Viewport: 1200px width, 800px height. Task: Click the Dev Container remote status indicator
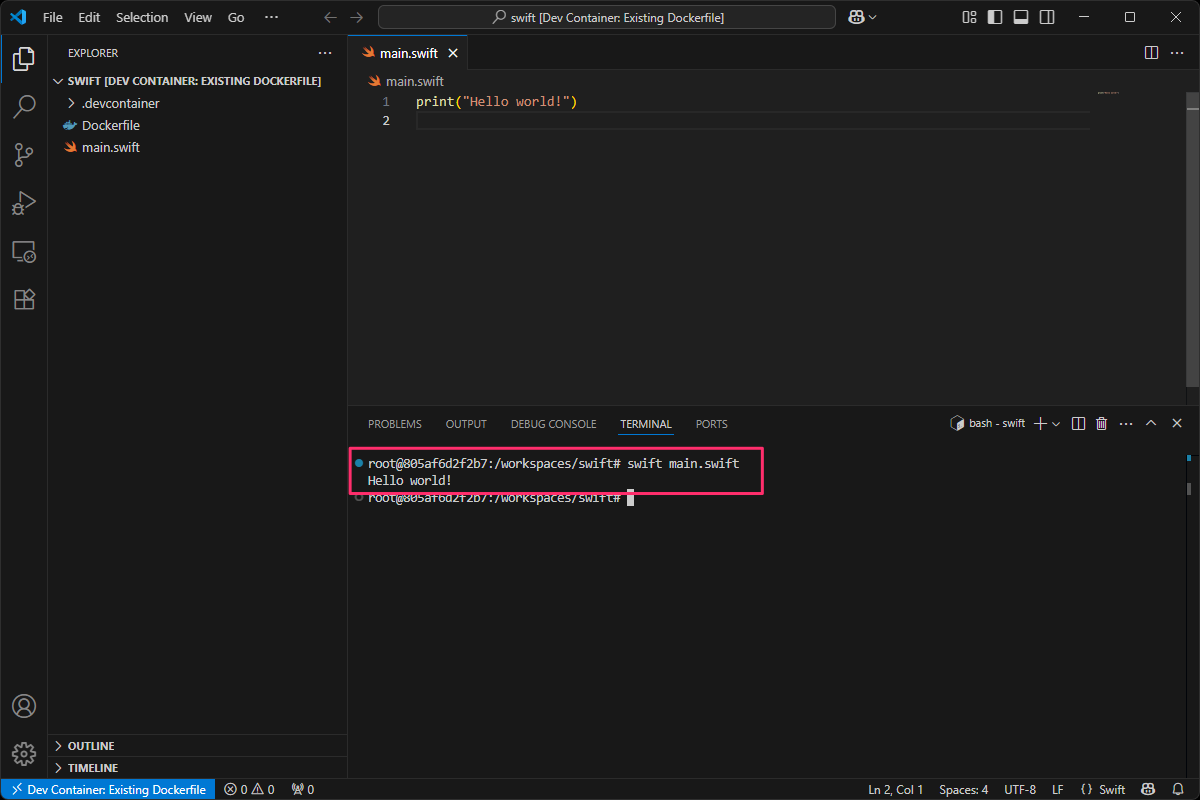click(108, 789)
